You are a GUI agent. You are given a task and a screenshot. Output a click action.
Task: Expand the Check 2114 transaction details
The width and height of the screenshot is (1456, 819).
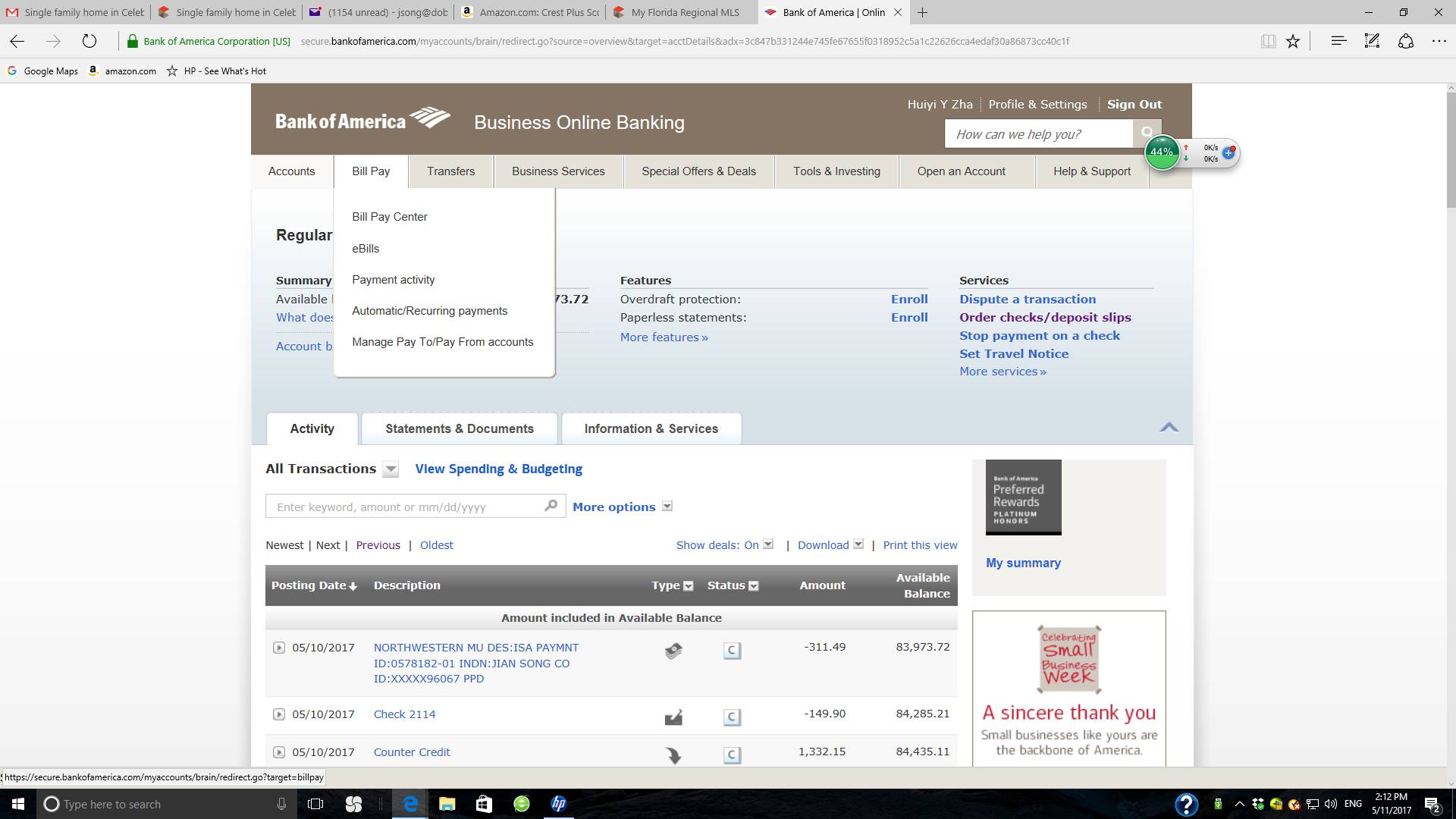coord(278,714)
